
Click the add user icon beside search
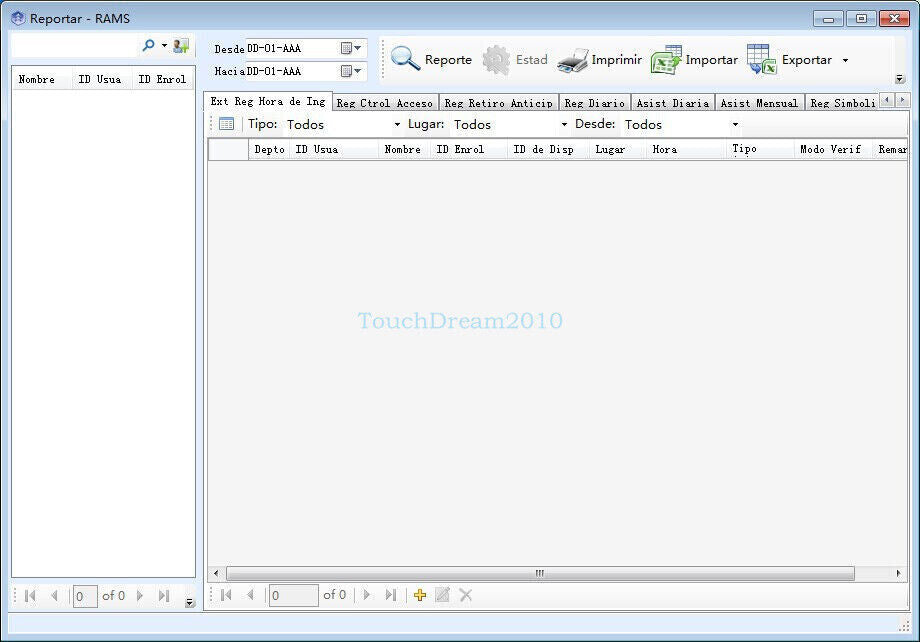pos(181,46)
